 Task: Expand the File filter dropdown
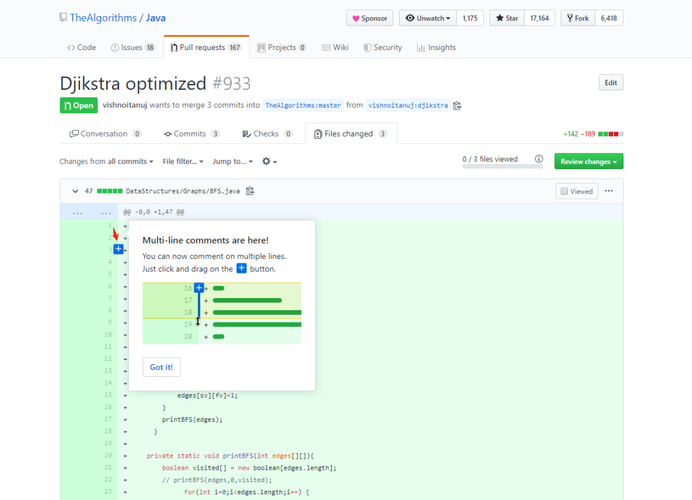pos(183,161)
